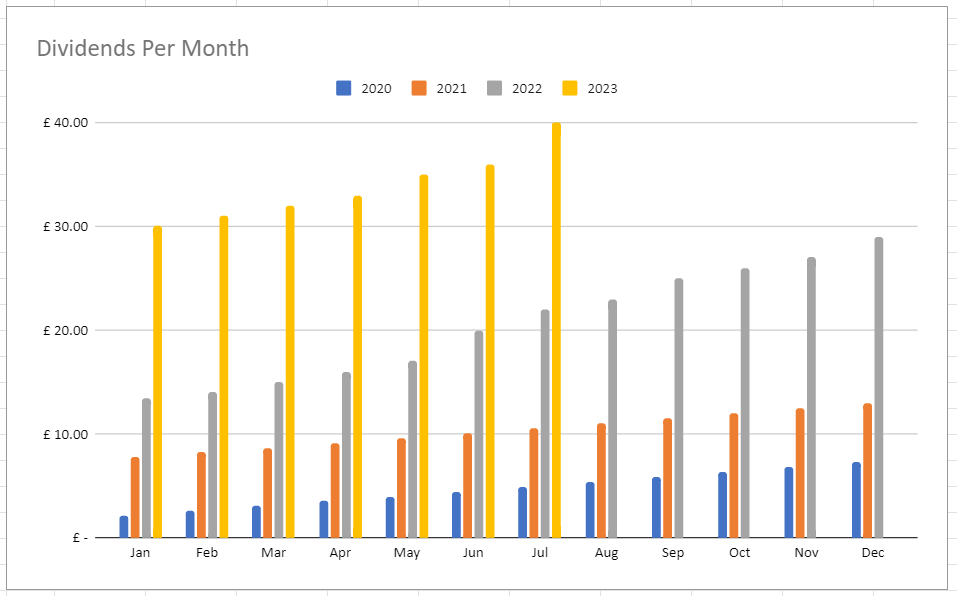
Task: Select the gray 2022 bar for June
Action: (x=479, y=434)
